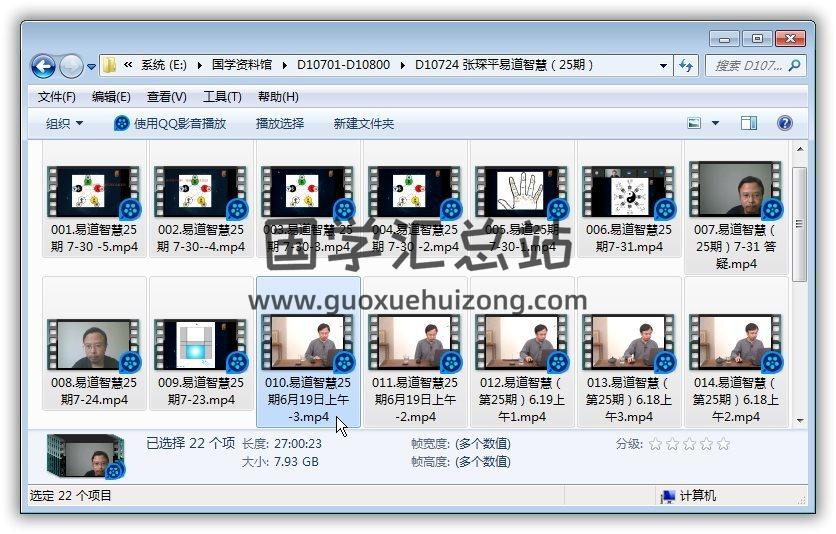This screenshot has width=836, height=534.
Task: Open the recent pages dropdown arrow
Action: tap(92, 67)
